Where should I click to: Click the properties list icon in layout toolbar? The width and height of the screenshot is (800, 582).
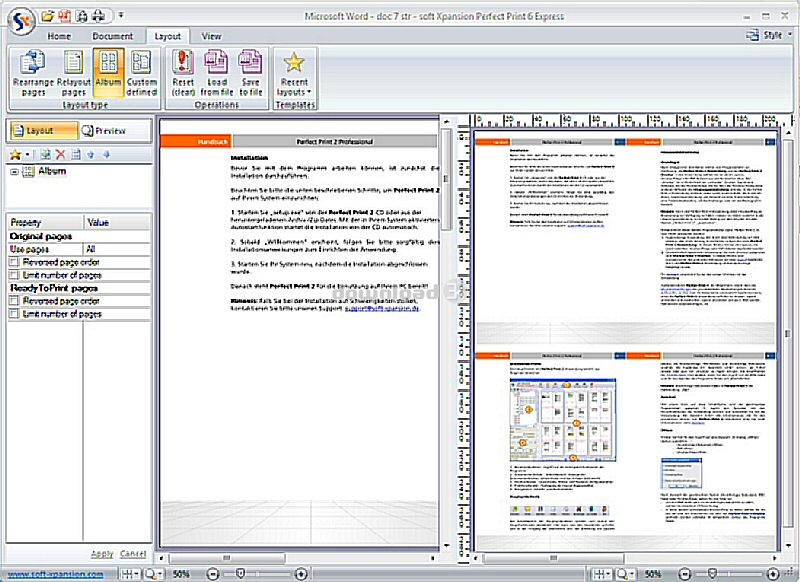point(76,155)
